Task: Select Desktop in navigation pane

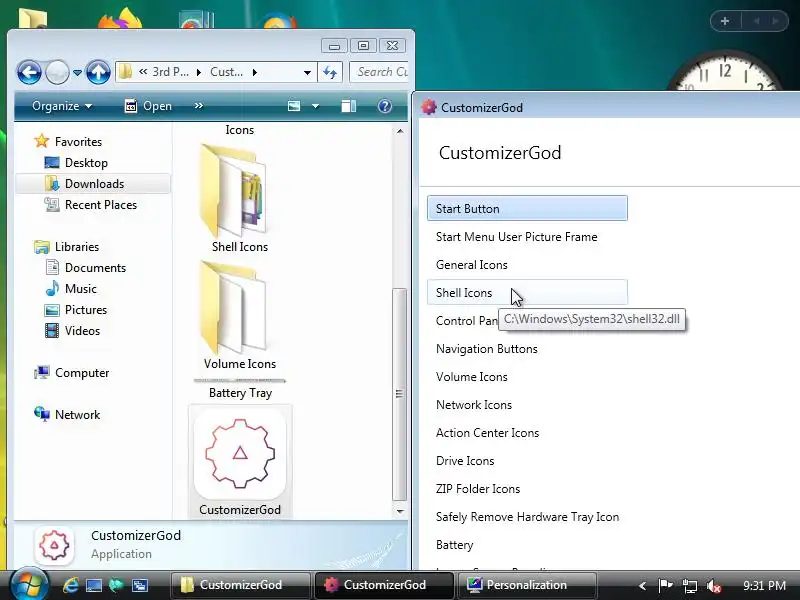Action: (76, 163)
